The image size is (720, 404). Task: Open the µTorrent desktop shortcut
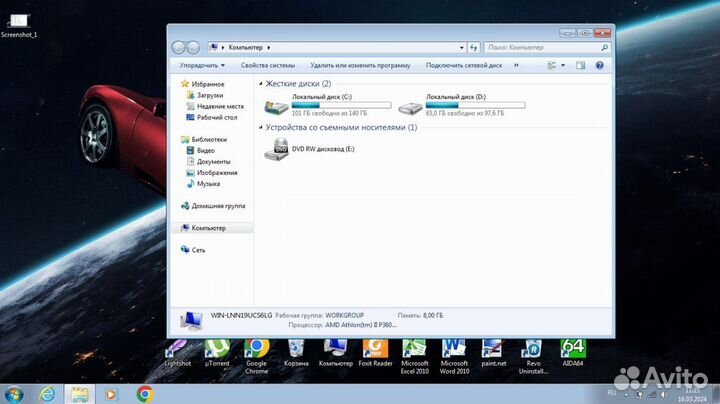pyautogui.click(x=217, y=353)
